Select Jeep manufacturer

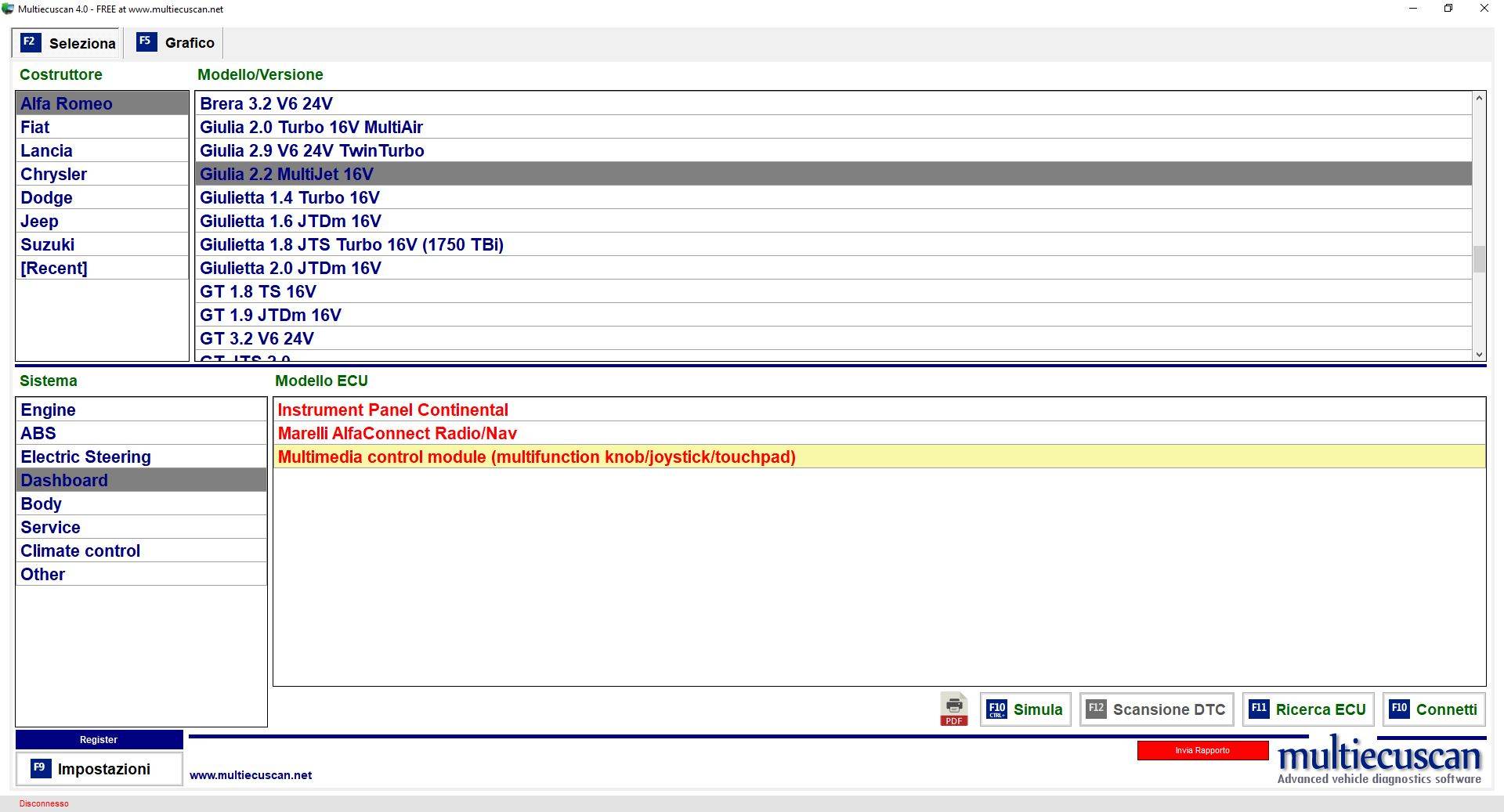pyautogui.click(x=102, y=221)
